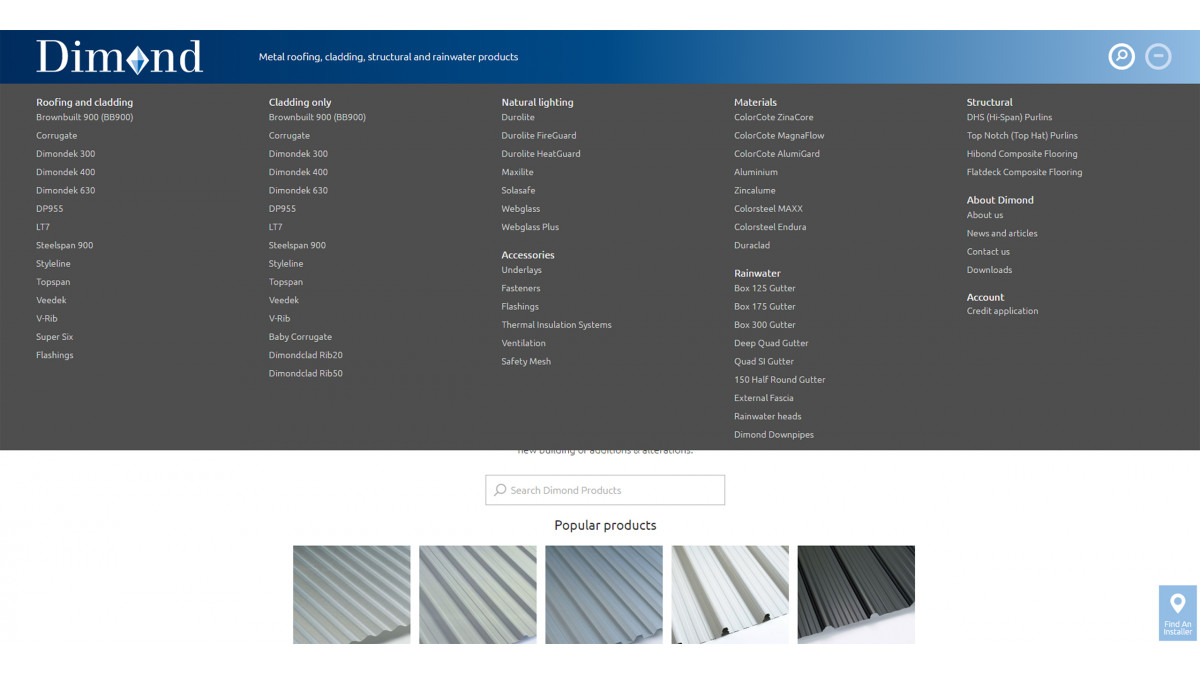Open the Account menu heading
The image size is (1200, 675).
[x=985, y=297]
